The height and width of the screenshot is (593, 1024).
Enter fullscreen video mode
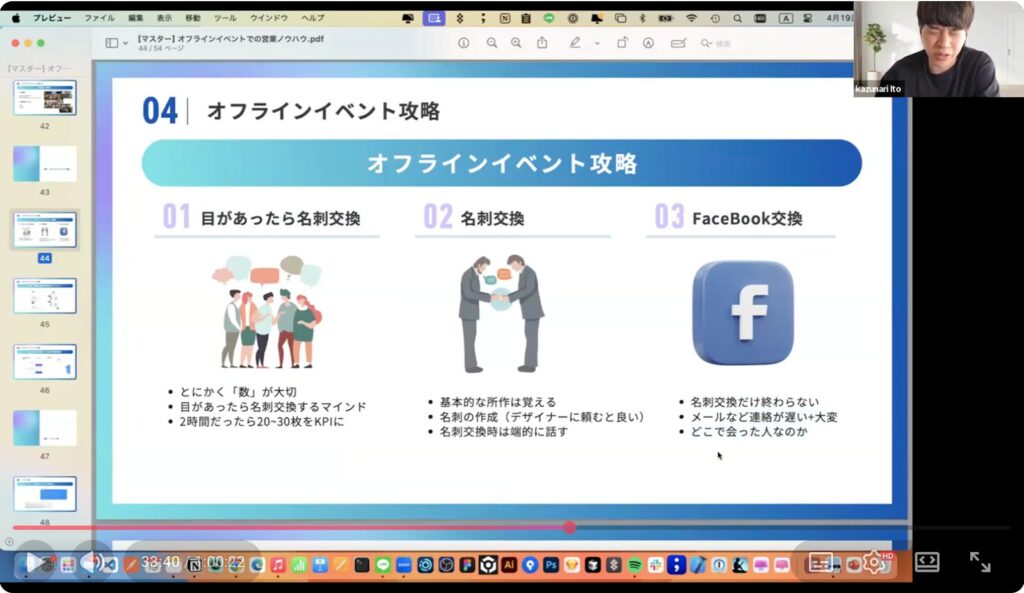pos(980,562)
